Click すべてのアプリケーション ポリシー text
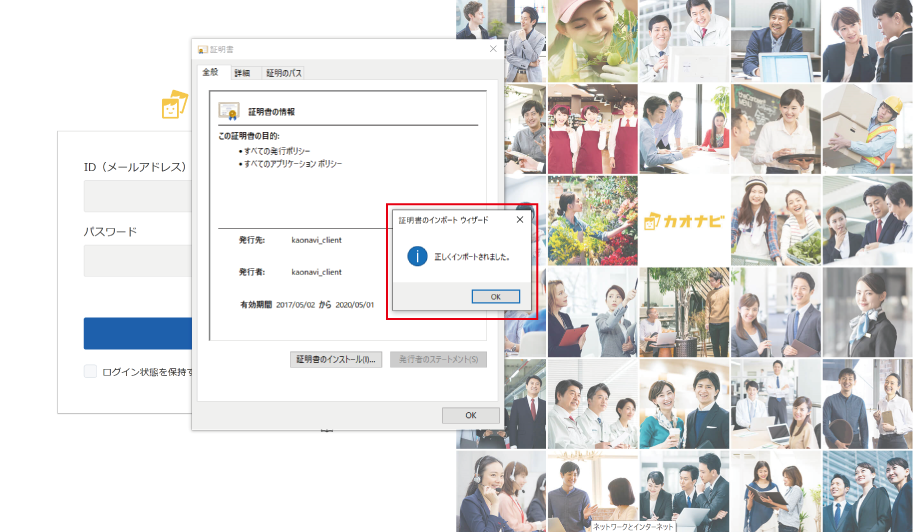The height and width of the screenshot is (532, 913). coord(293,164)
